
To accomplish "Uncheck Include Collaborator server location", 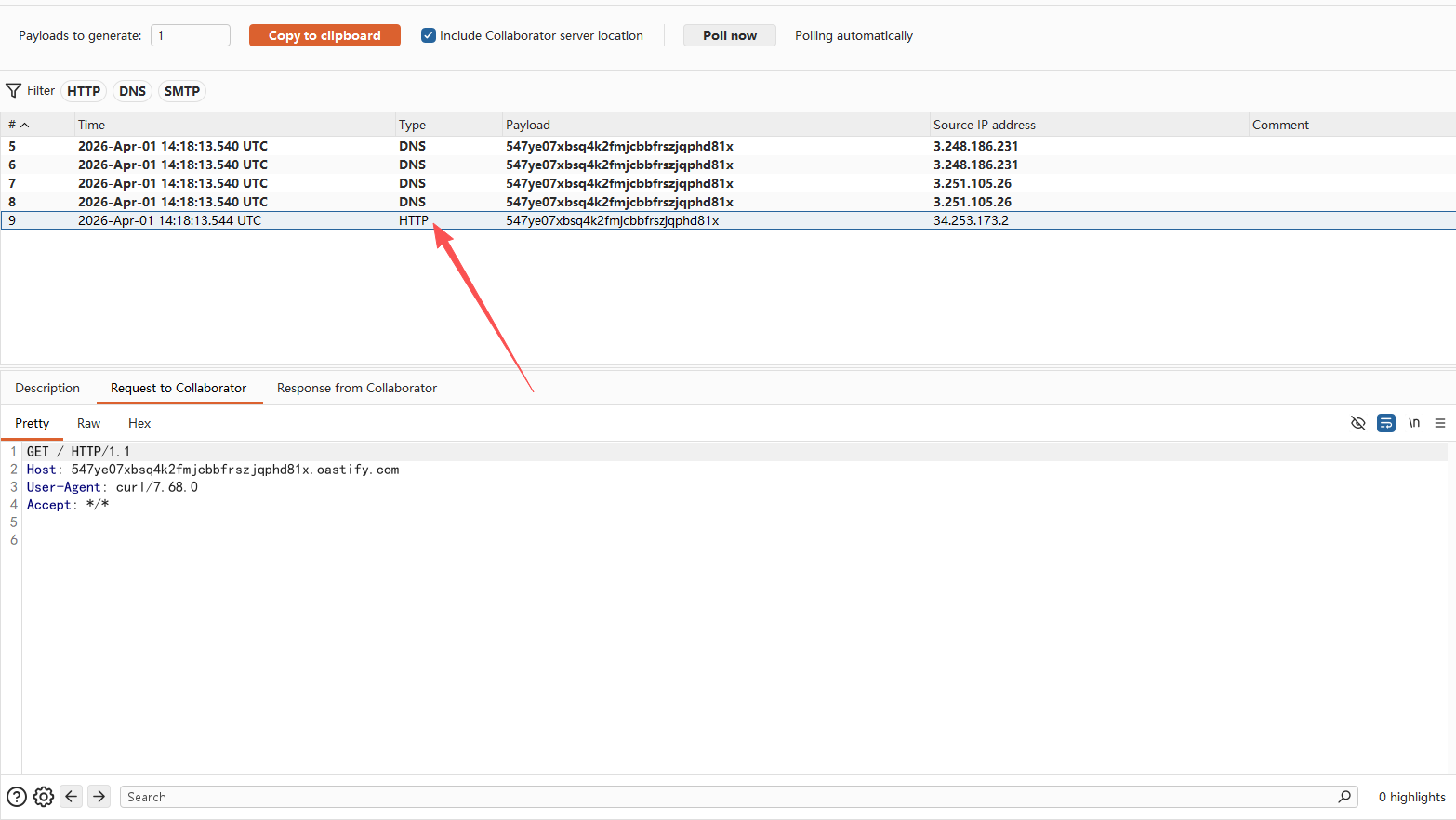I will 429,35.
